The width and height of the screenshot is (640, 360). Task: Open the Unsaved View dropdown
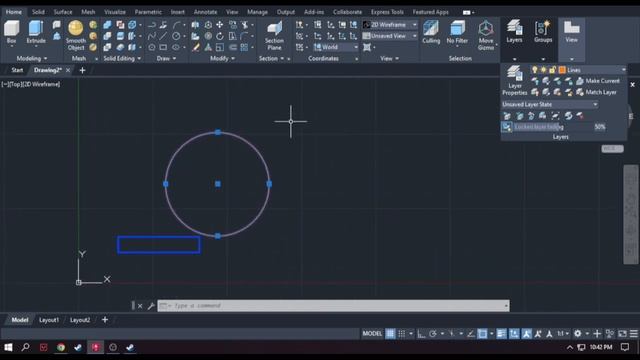coord(390,36)
